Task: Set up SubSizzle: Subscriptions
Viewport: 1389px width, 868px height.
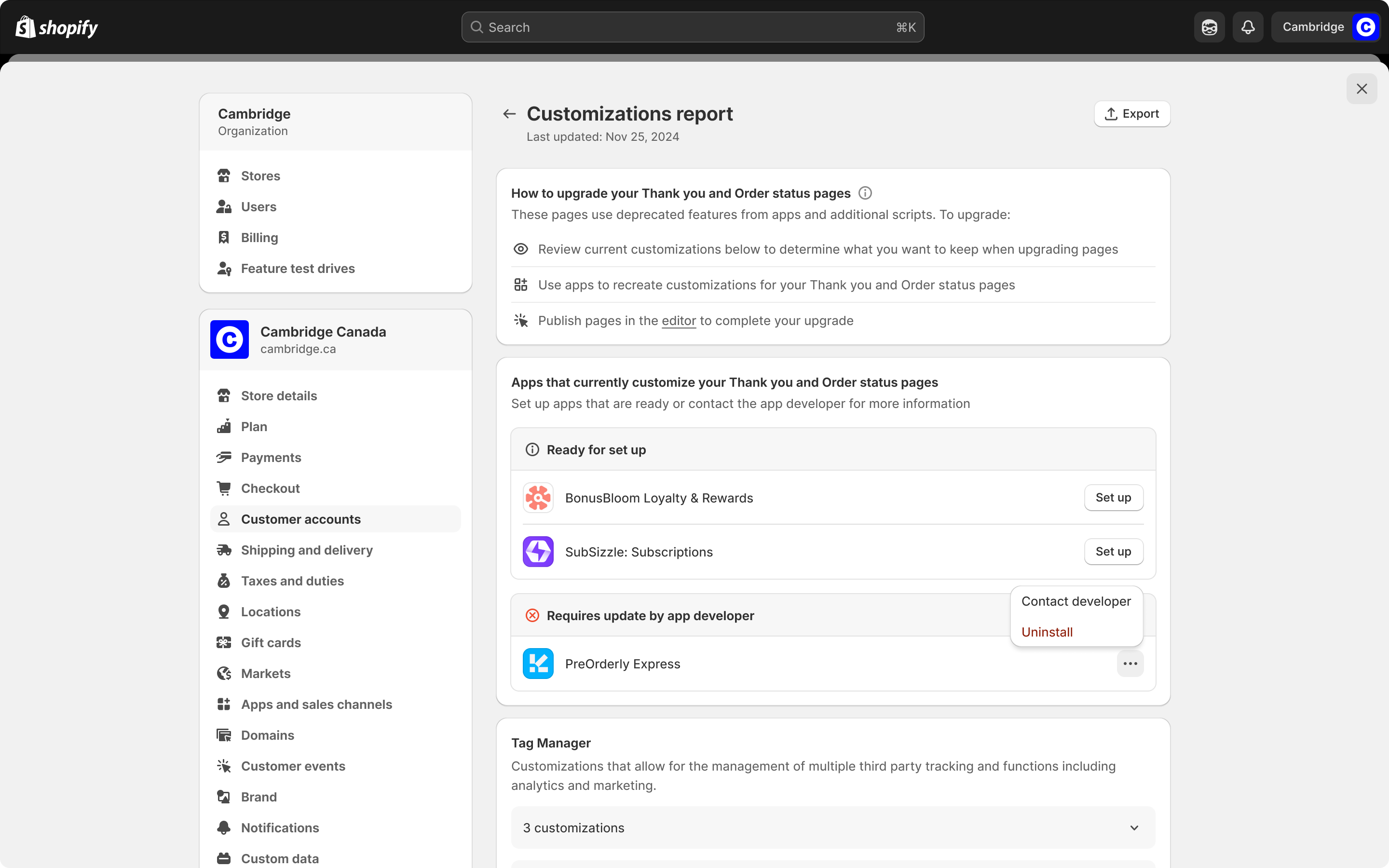Action: pyautogui.click(x=1114, y=551)
